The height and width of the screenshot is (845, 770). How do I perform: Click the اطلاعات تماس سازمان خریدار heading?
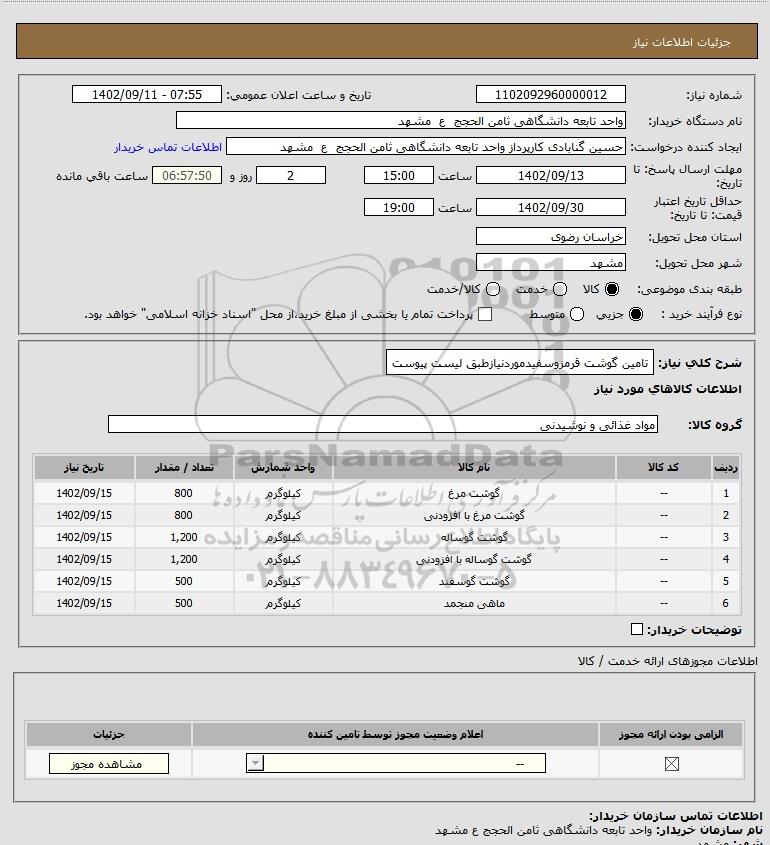(x=676, y=816)
